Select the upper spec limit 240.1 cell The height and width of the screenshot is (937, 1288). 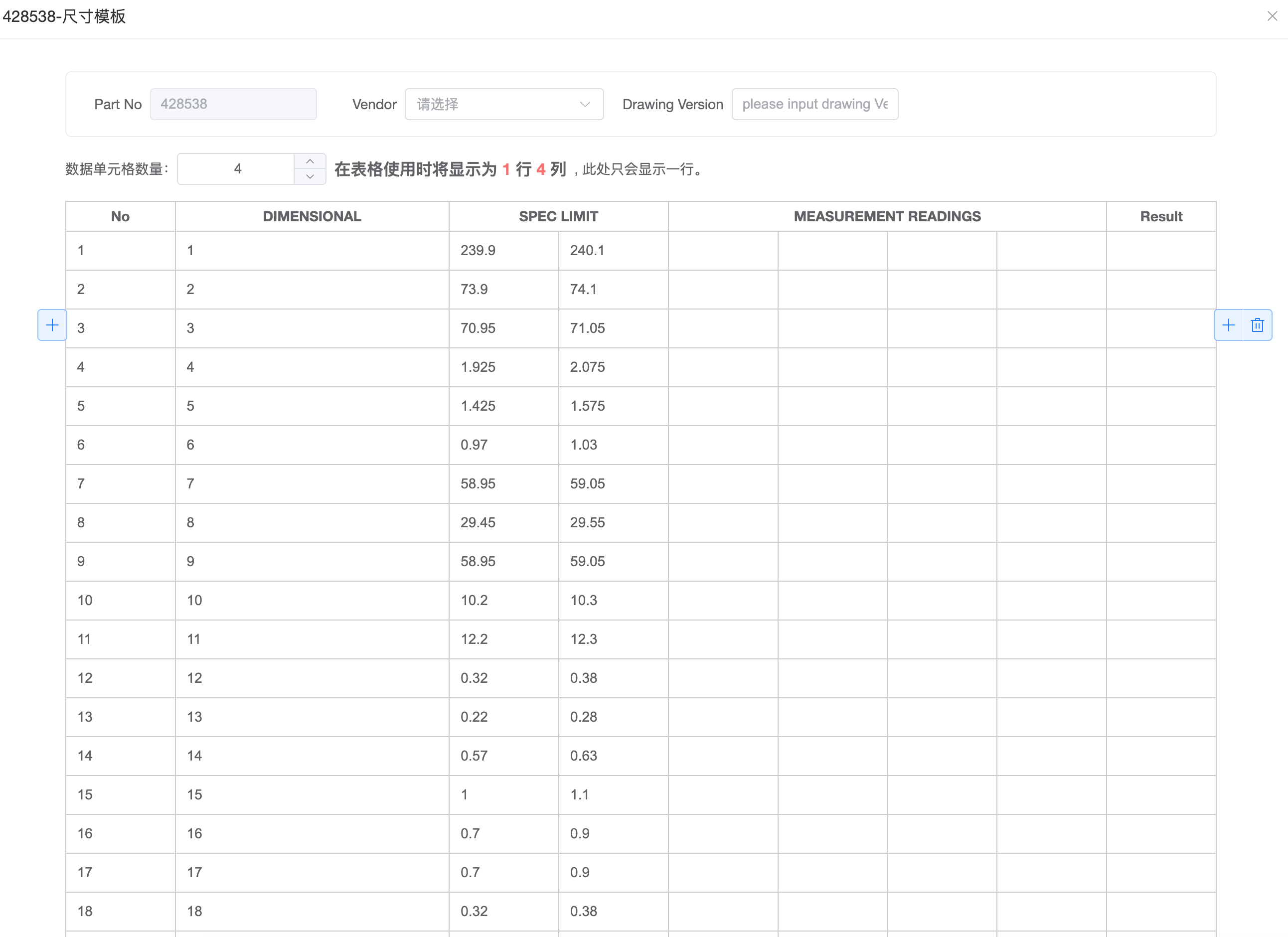click(613, 250)
